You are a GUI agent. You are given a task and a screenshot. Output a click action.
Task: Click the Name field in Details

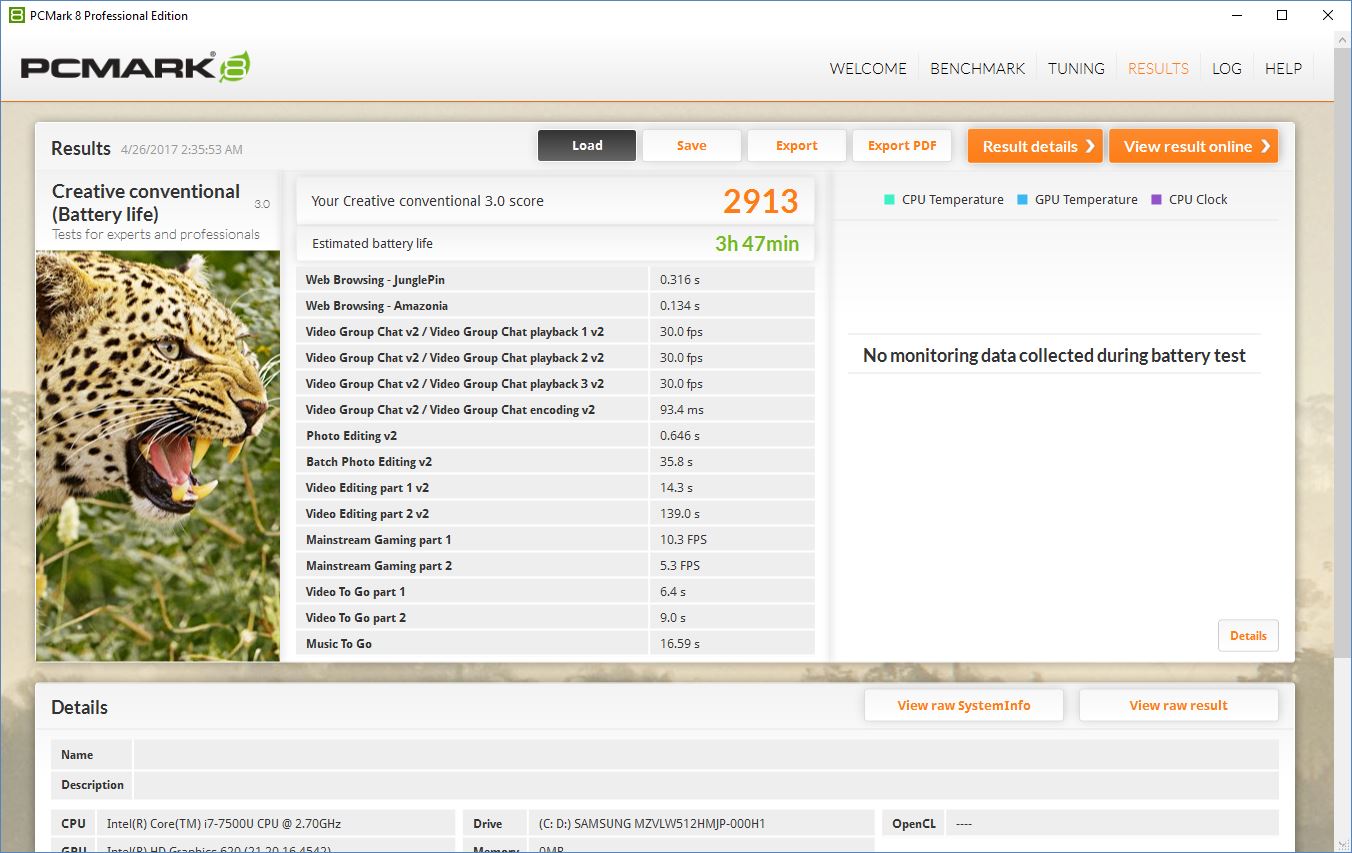point(705,755)
